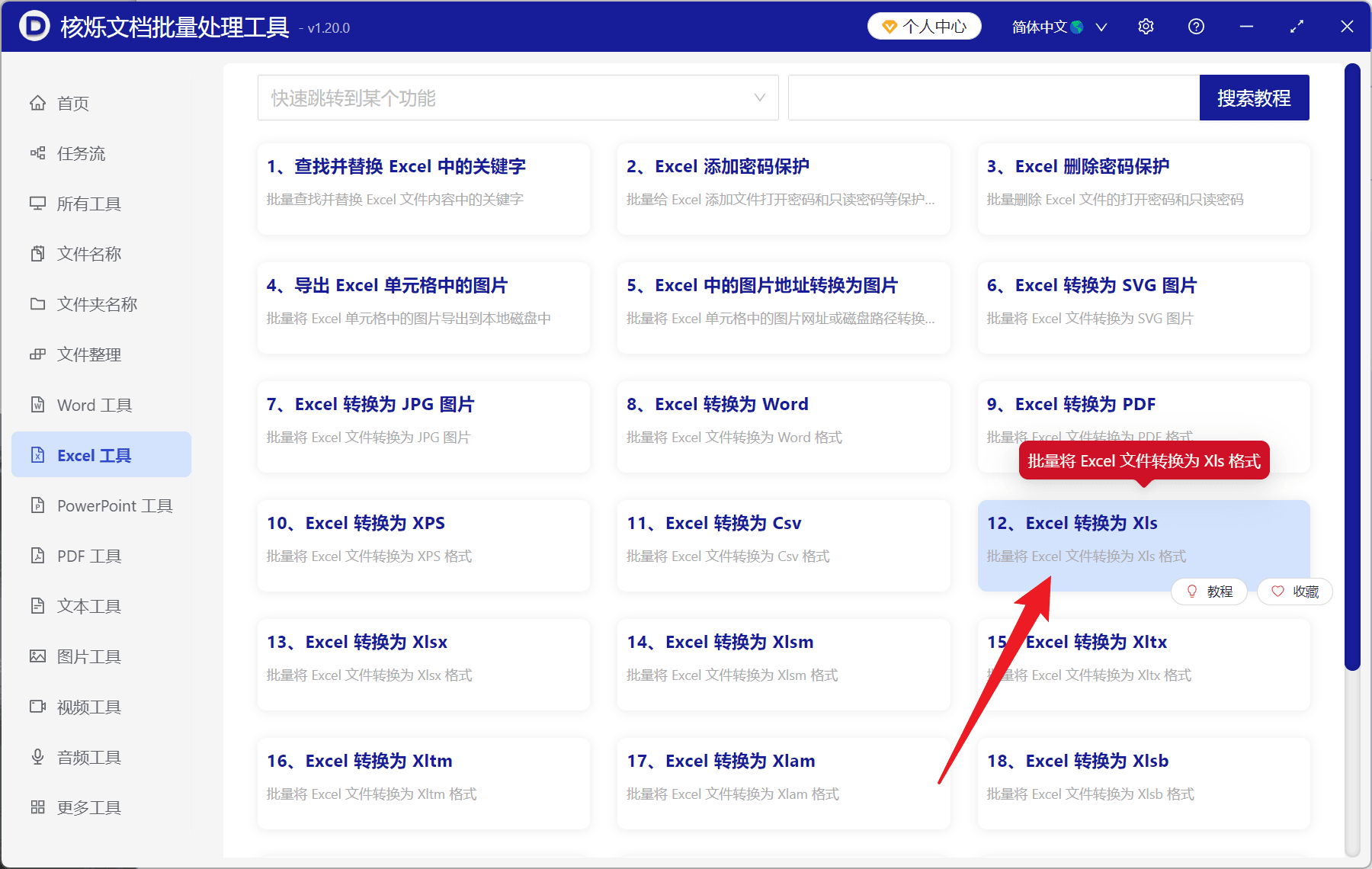Click the vertical scrollbar thumb
The image size is (1372, 869).
click(x=1352, y=367)
